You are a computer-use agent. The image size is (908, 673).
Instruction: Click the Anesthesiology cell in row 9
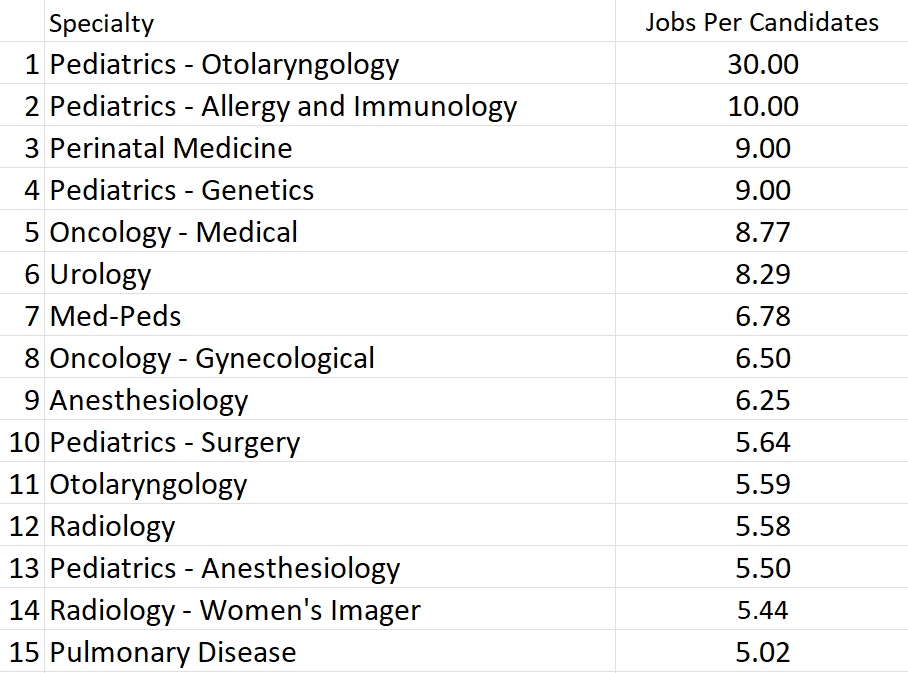tap(329, 399)
